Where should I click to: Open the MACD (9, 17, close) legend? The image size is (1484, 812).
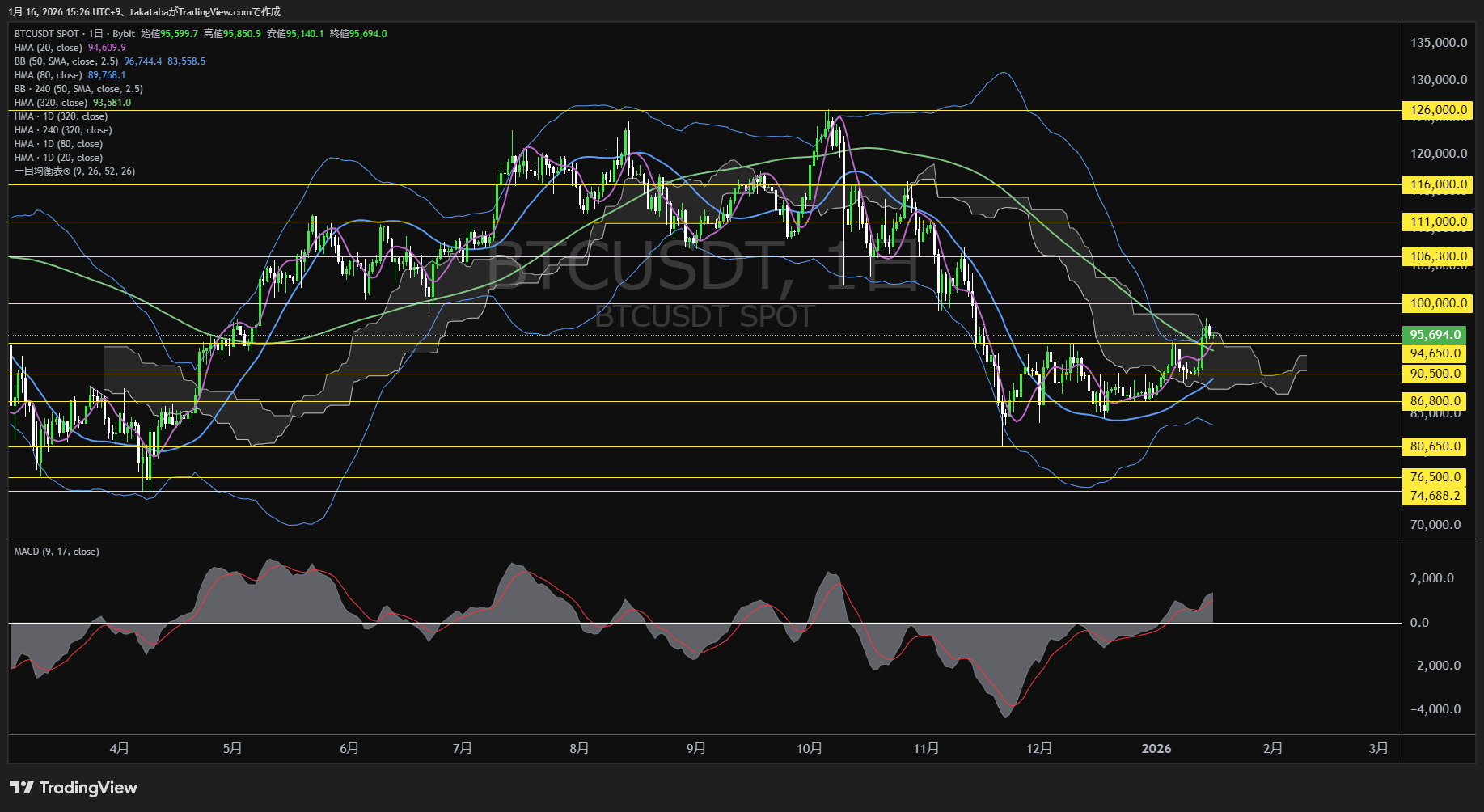[x=57, y=552]
